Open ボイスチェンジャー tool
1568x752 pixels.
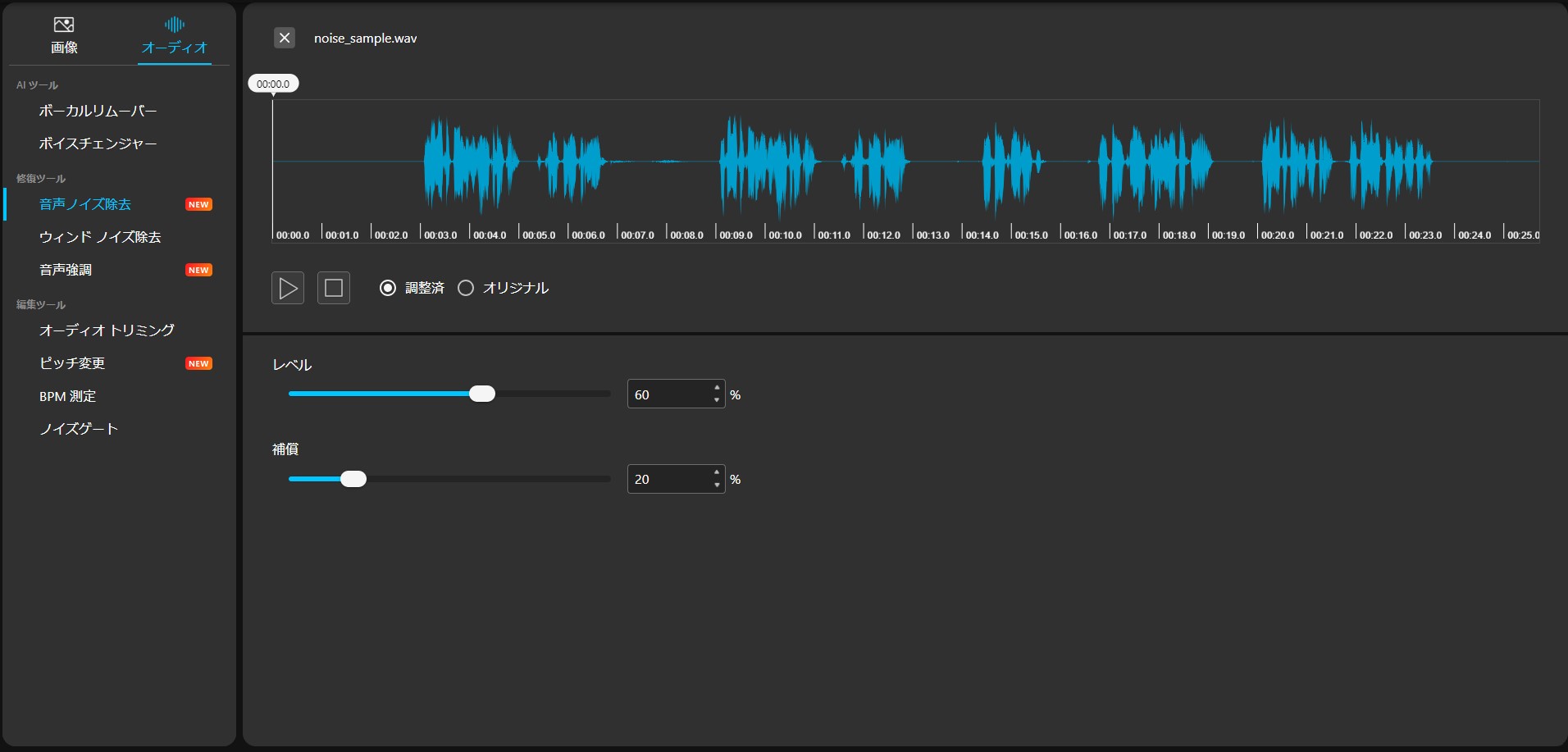98,144
